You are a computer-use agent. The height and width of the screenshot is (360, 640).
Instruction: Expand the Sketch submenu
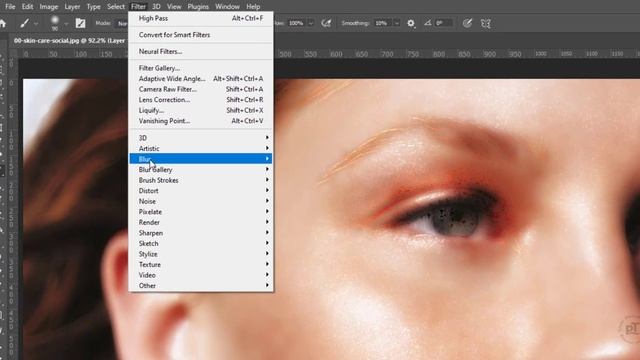(201, 243)
